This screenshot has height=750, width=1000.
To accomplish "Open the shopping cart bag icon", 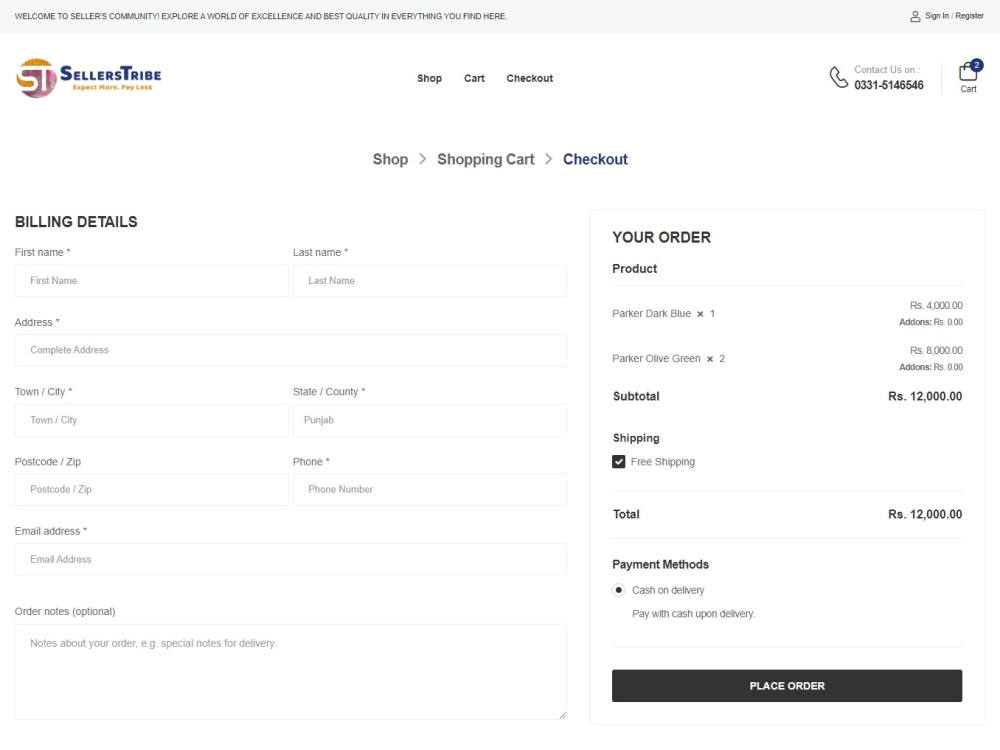I will 967,71.
